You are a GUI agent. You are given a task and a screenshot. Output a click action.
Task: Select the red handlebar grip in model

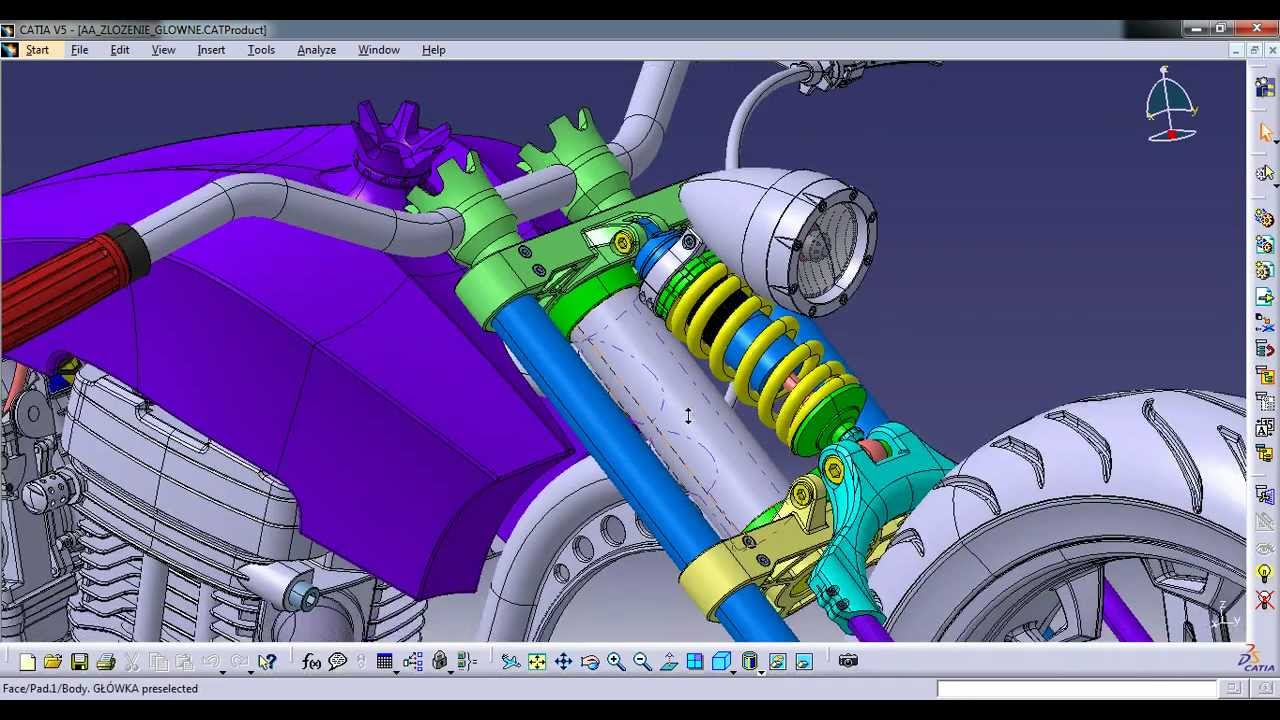(65, 283)
